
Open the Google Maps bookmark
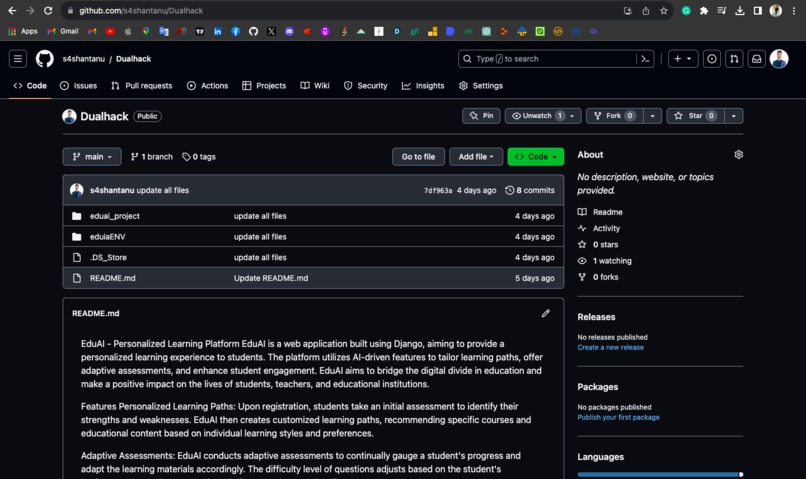click(146, 31)
